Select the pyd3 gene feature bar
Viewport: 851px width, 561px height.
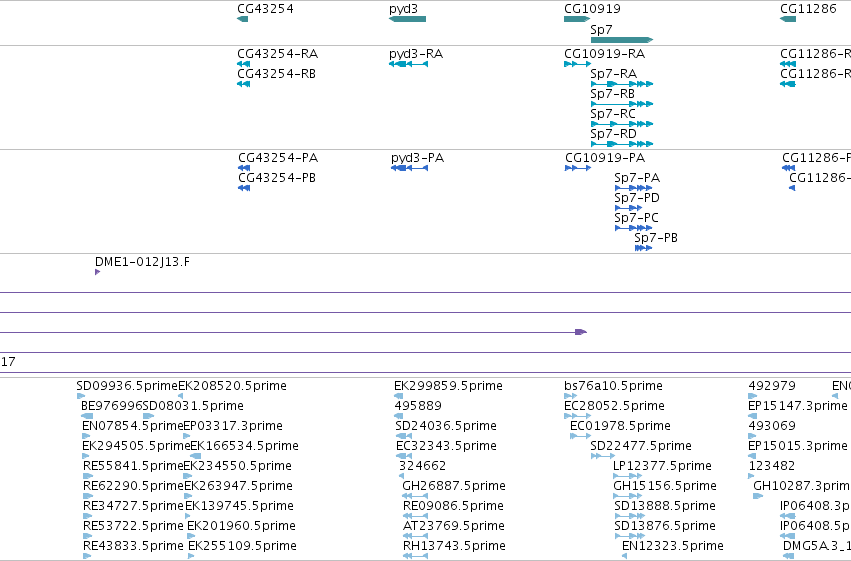(408, 19)
